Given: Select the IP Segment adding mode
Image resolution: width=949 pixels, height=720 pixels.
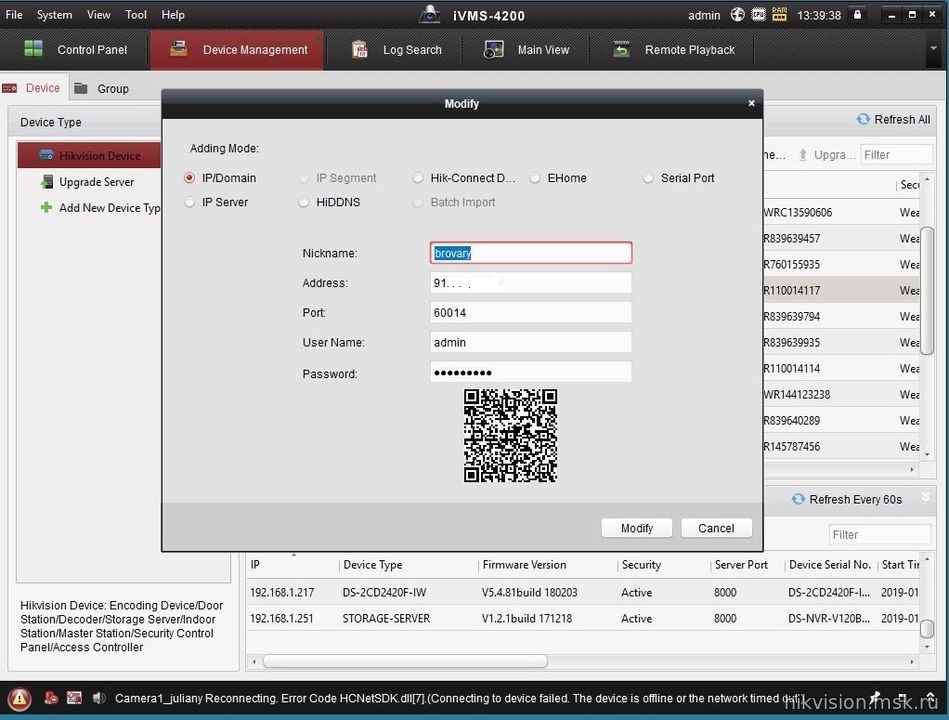Looking at the screenshot, I should [x=304, y=178].
